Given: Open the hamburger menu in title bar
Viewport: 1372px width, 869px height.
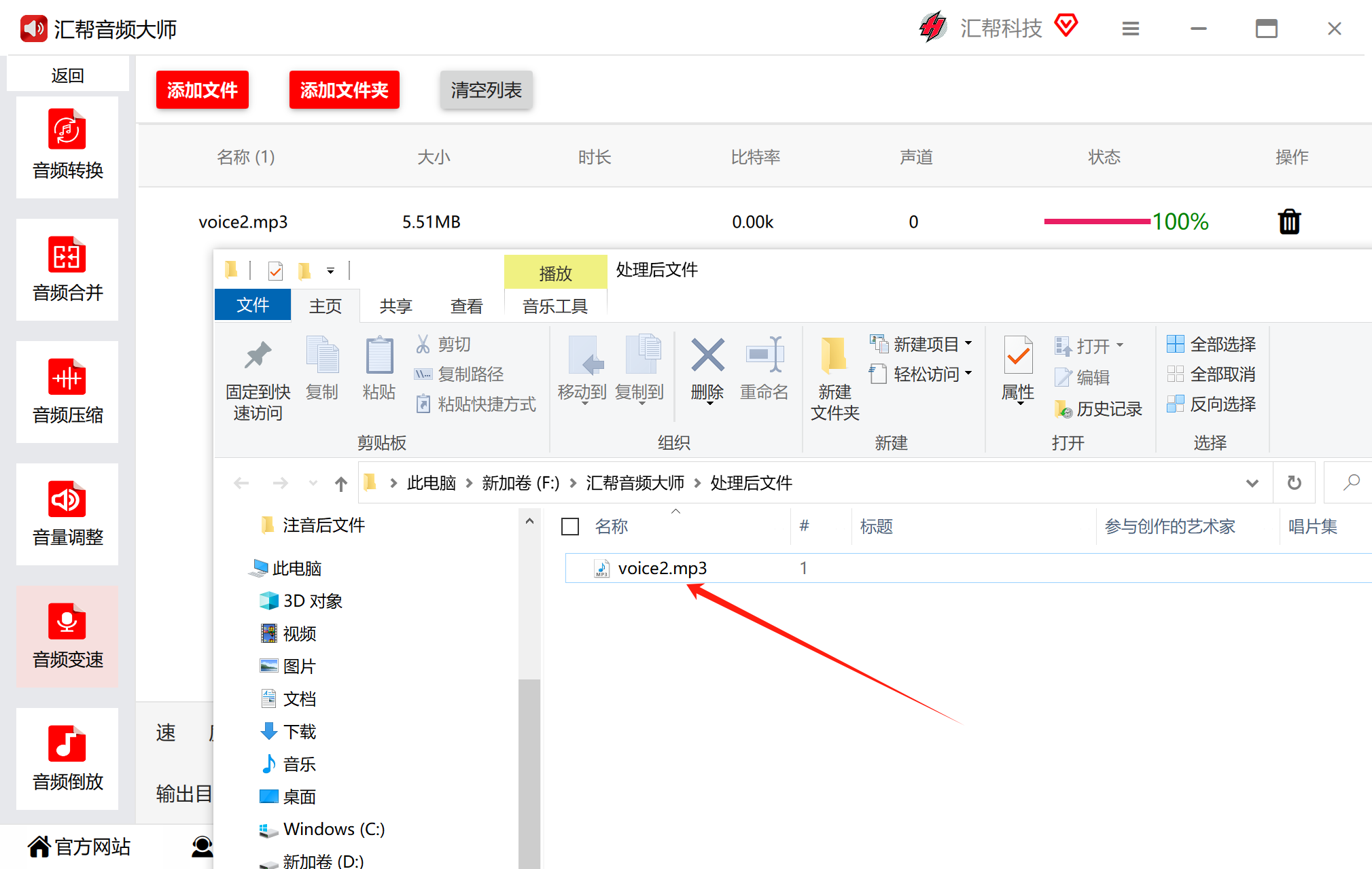Looking at the screenshot, I should click(1131, 29).
